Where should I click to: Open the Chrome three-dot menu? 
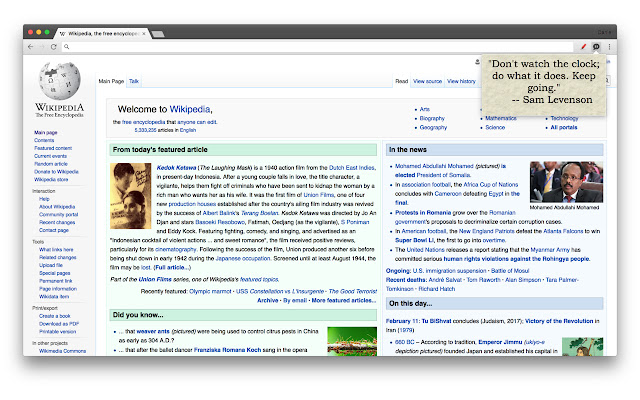click(610, 47)
